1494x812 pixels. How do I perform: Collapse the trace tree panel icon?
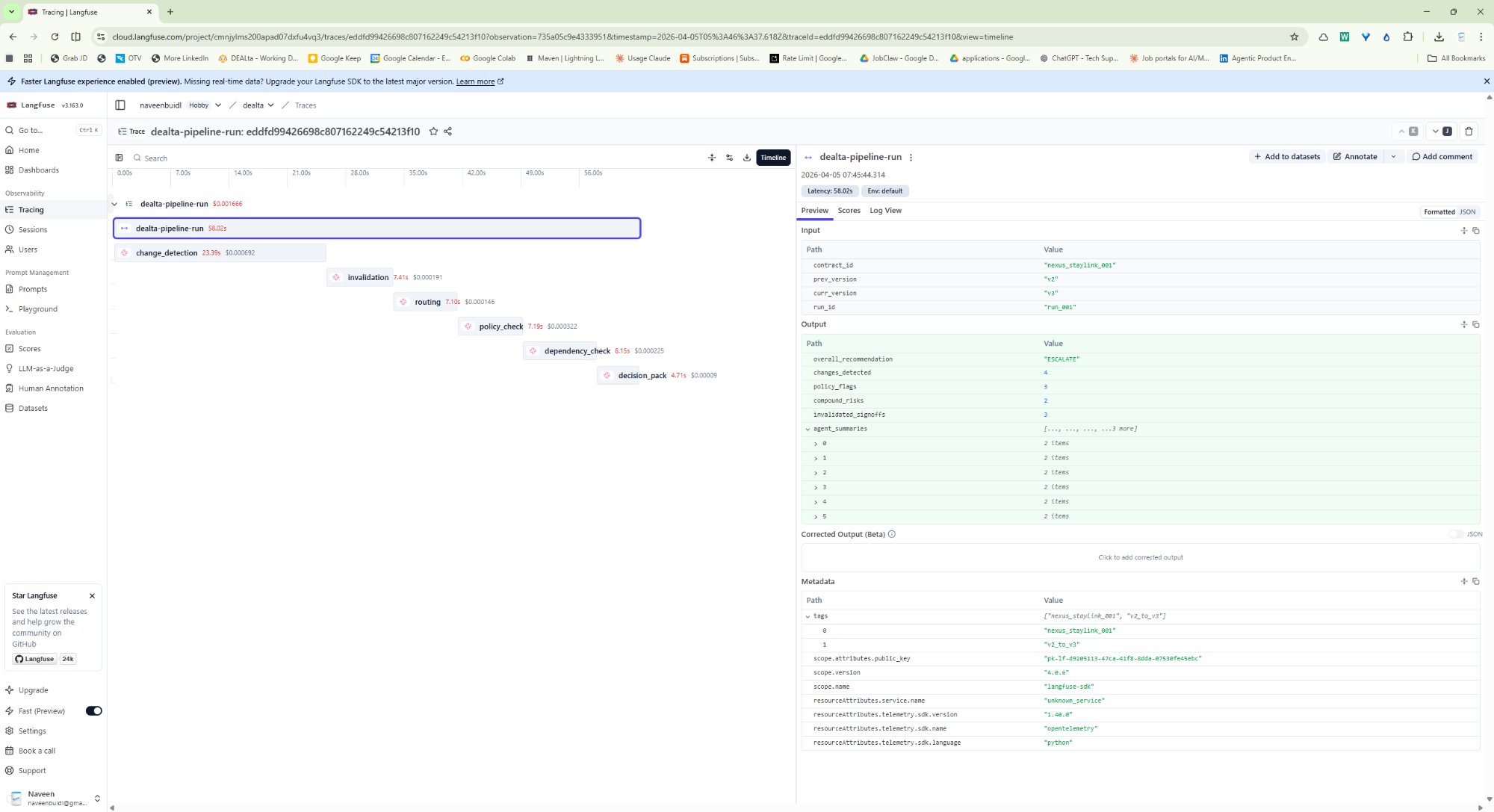pyautogui.click(x=119, y=158)
